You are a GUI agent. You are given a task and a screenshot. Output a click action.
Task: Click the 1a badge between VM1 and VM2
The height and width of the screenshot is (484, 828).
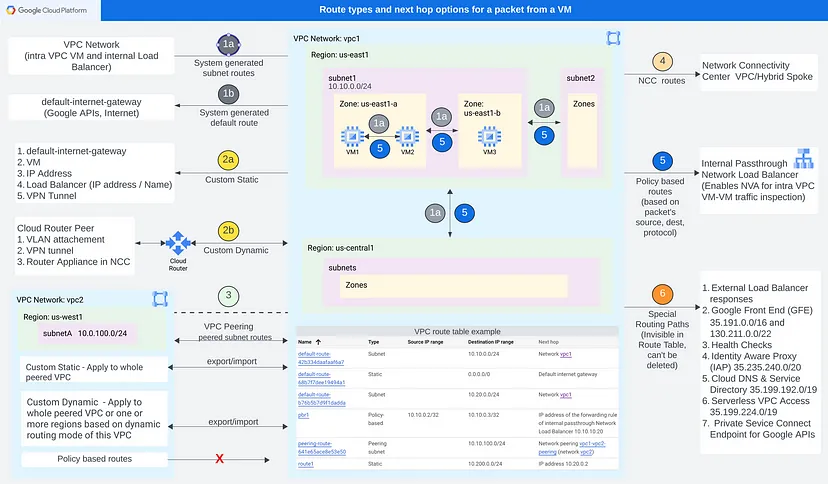(x=379, y=124)
